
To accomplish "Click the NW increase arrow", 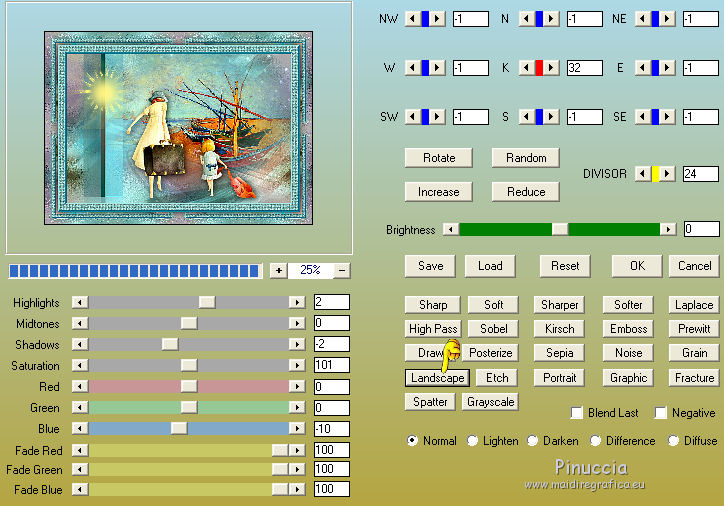I will click(x=438, y=19).
